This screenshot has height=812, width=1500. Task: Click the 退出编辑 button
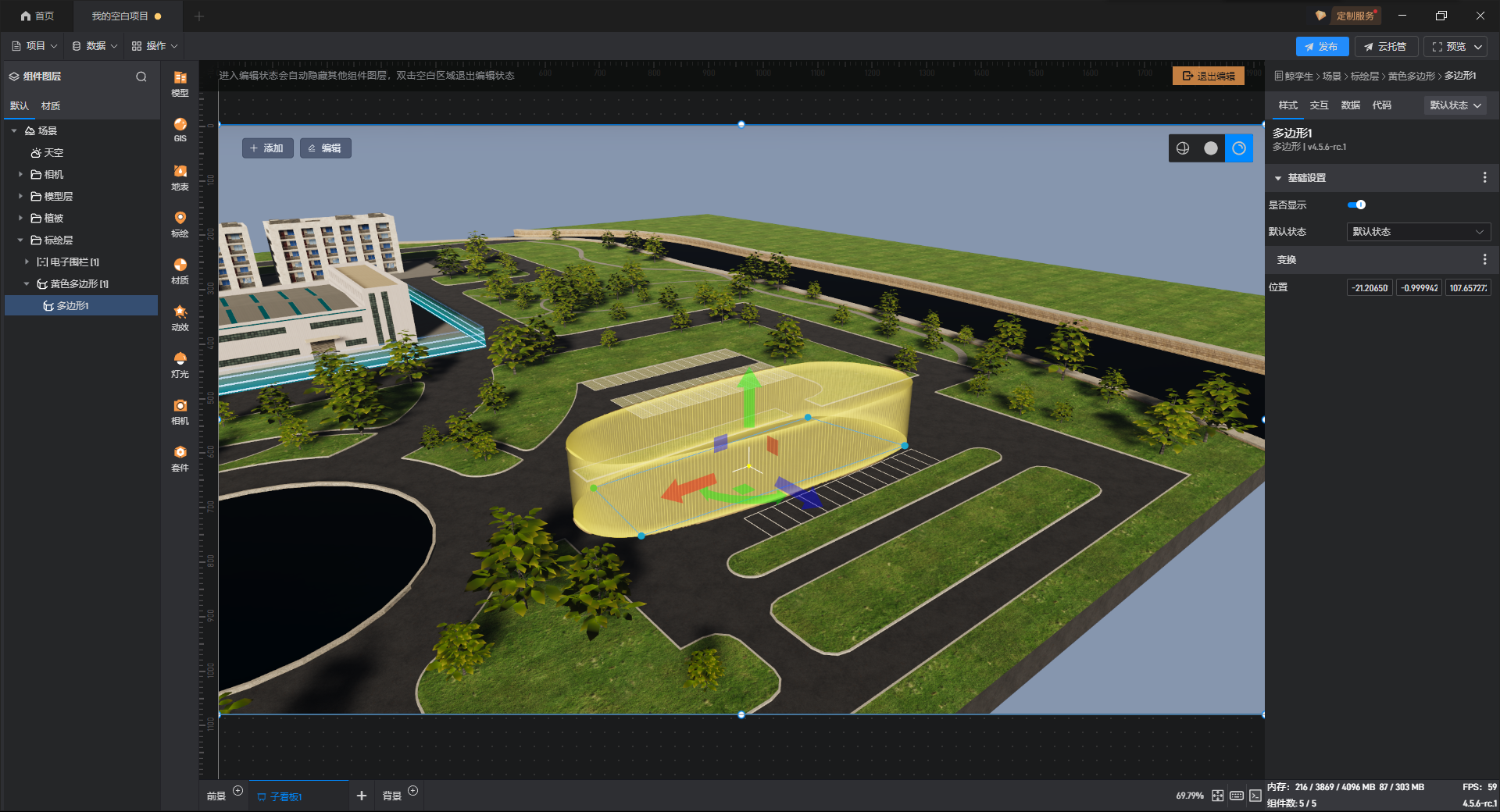pyautogui.click(x=1208, y=76)
